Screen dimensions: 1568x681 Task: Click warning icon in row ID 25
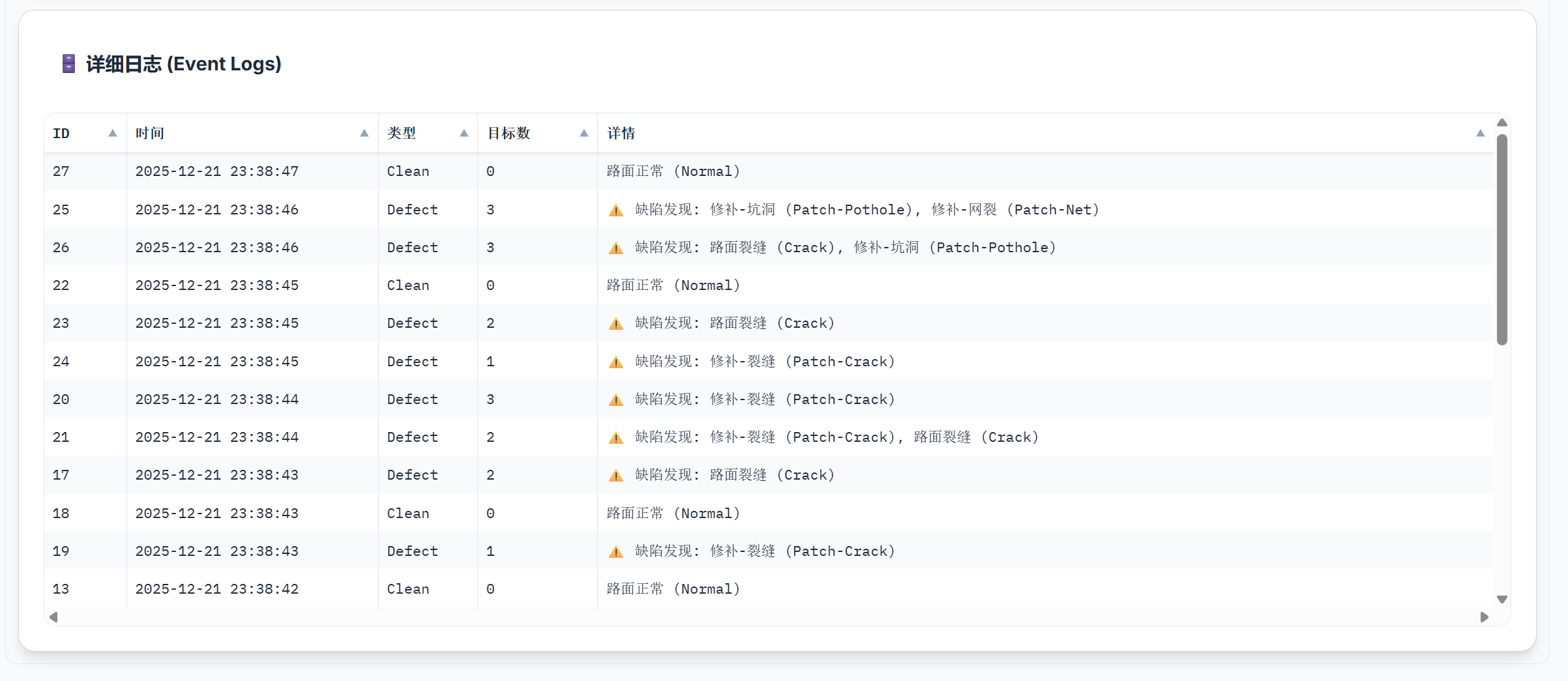[616, 210]
